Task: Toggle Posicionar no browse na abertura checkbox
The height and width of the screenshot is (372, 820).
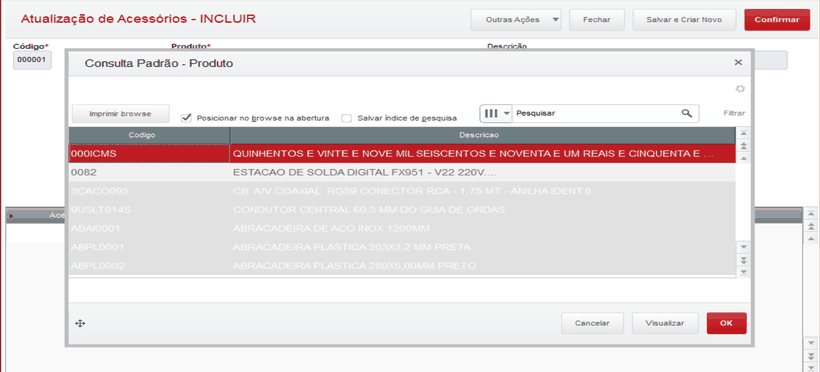Action: point(186,118)
